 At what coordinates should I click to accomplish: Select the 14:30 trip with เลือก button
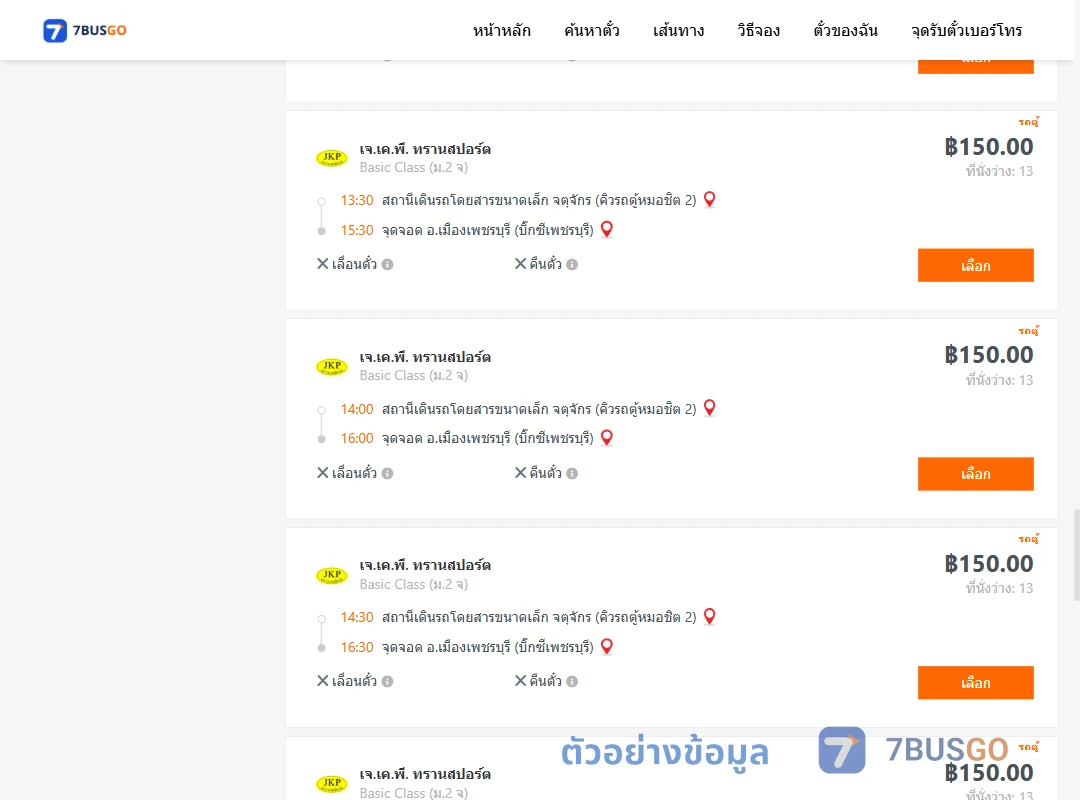pos(975,683)
